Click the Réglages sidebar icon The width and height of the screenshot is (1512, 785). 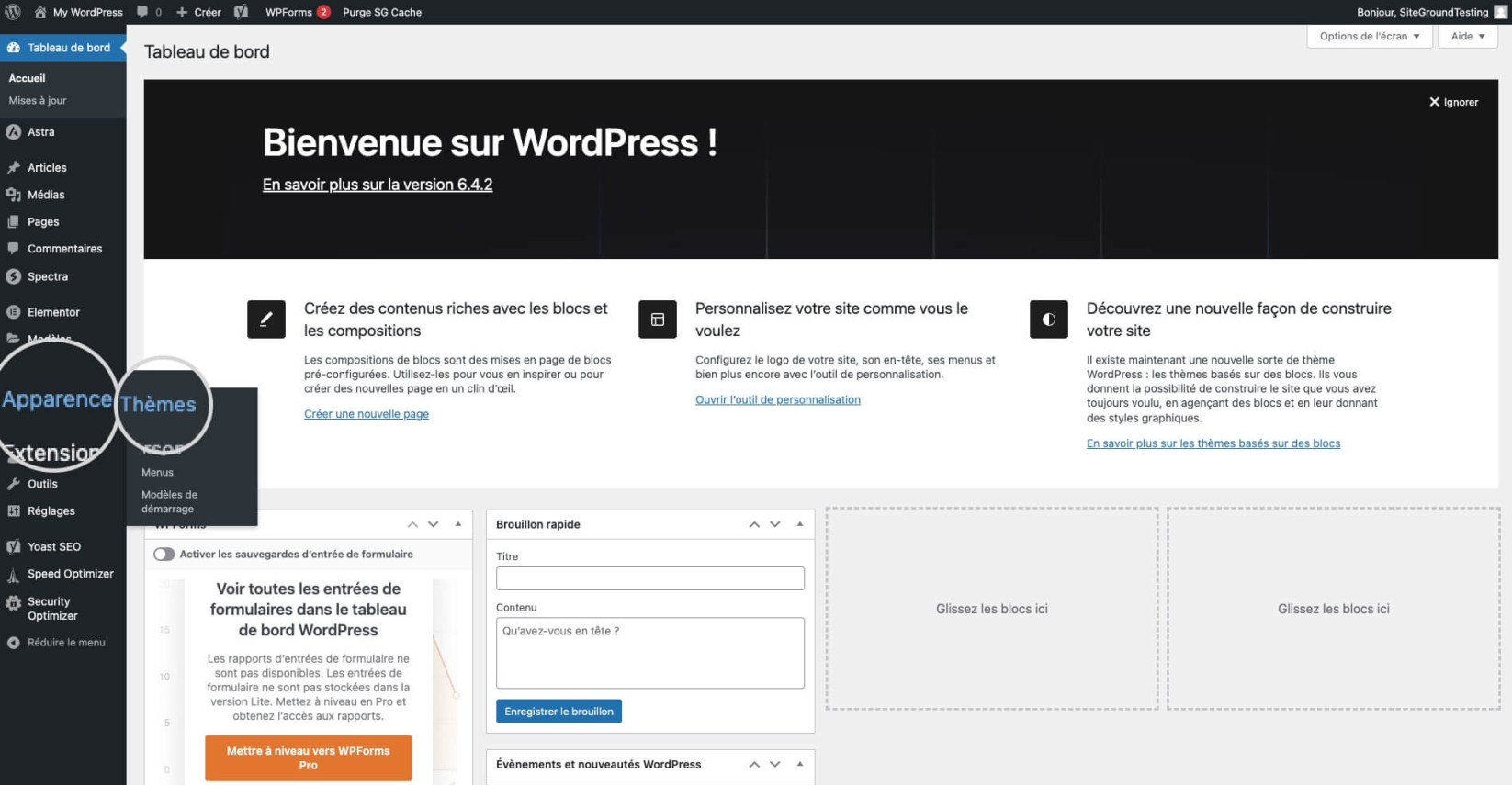13,511
